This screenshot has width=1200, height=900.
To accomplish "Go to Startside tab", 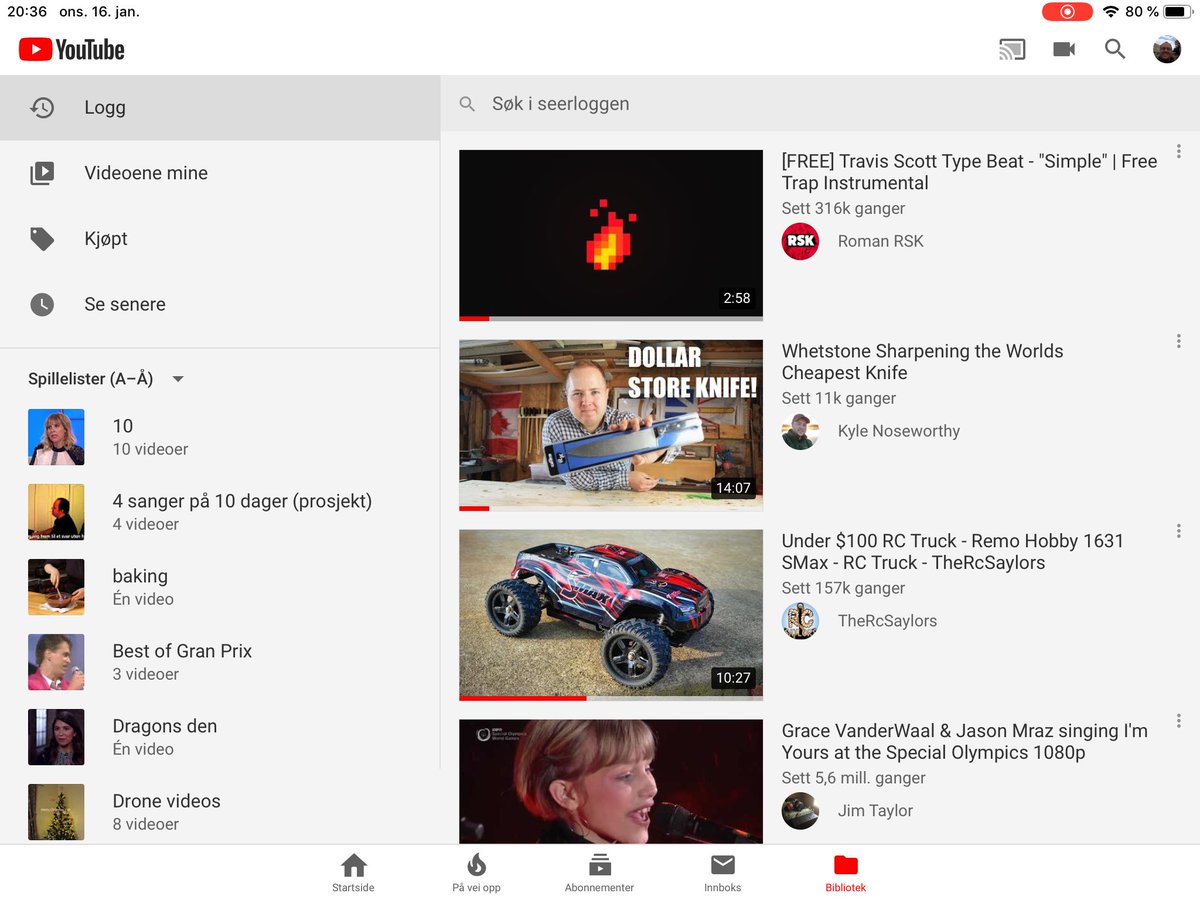I will (353, 873).
